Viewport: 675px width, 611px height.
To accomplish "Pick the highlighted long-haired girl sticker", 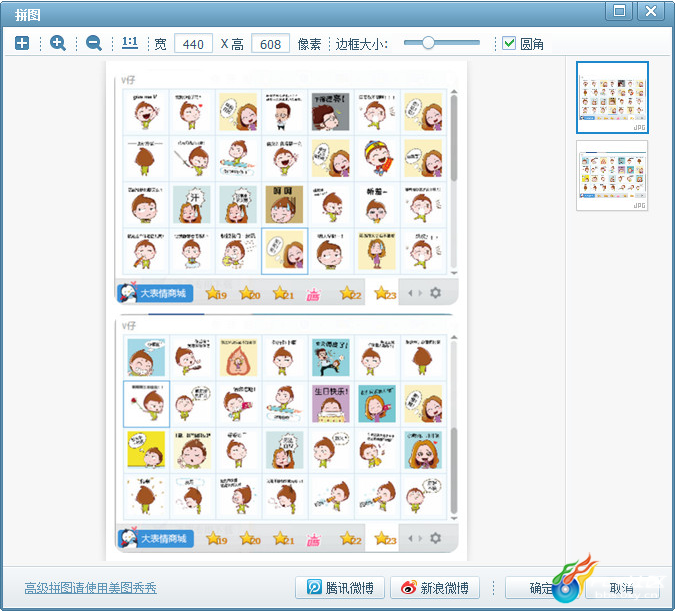I will pos(285,251).
